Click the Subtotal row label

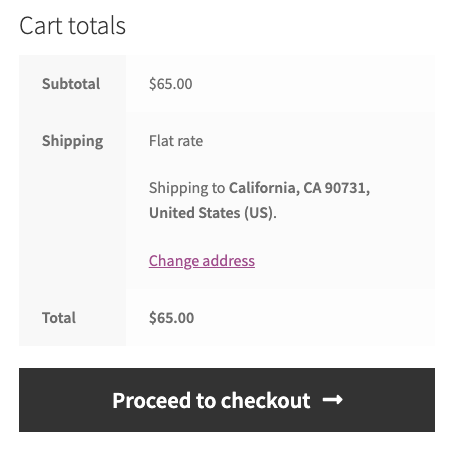[71, 83]
